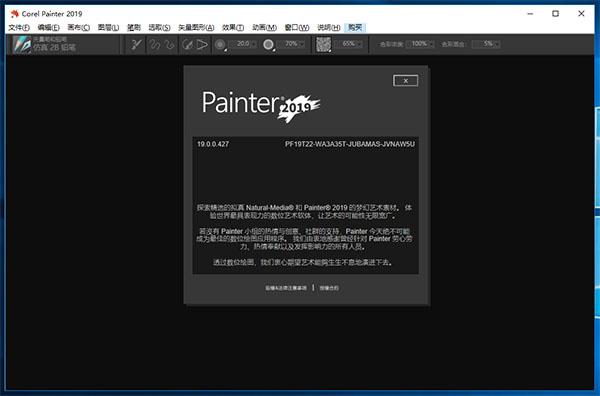Open the shorter link right of the dialog divider
Image resolution: width=600 pixels, height=396 pixels.
329,288
